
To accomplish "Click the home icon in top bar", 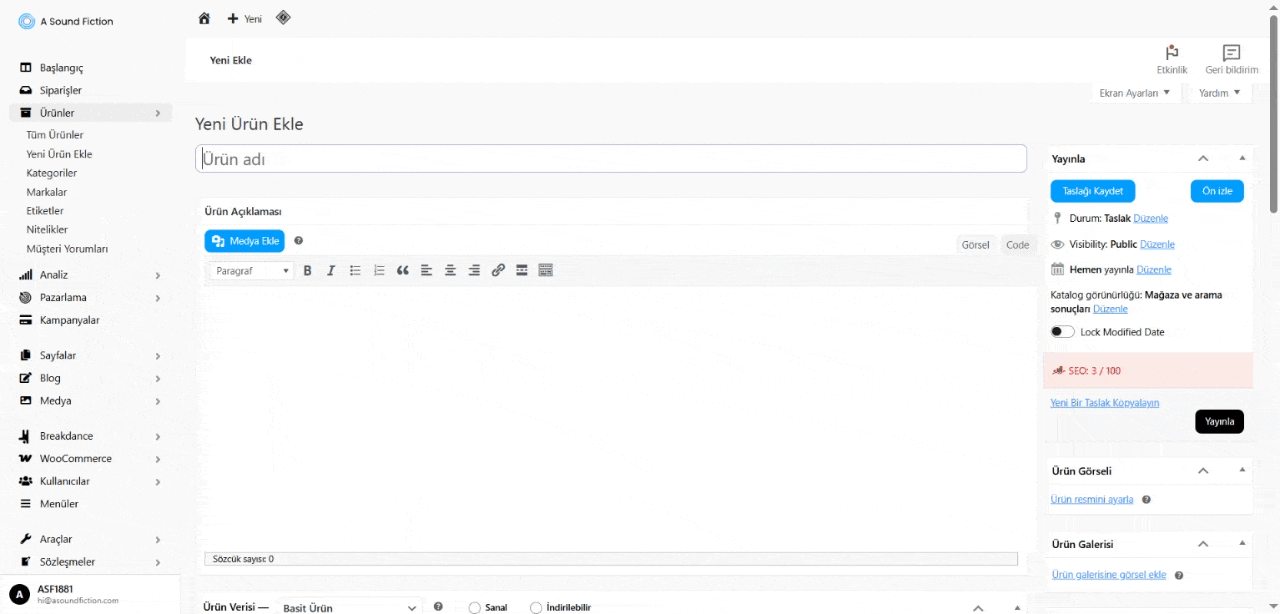I will [204, 18].
